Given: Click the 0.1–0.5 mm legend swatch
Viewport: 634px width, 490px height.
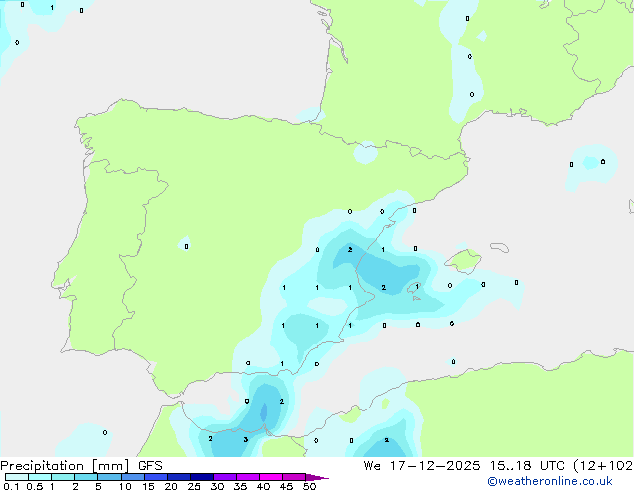Looking at the screenshot, I should pyautogui.click(x=17, y=477).
